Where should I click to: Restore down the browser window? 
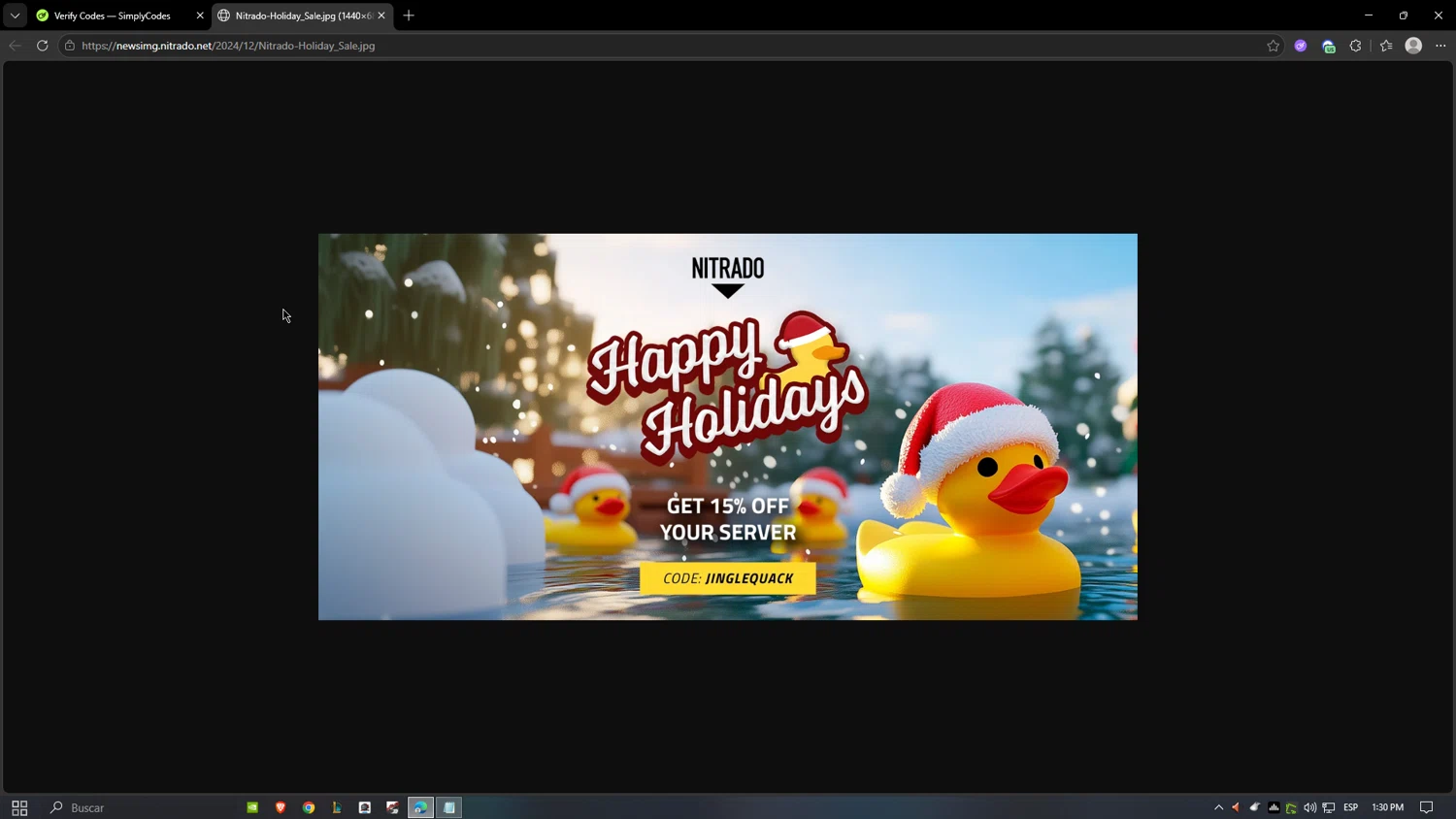(x=1404, y=16)
